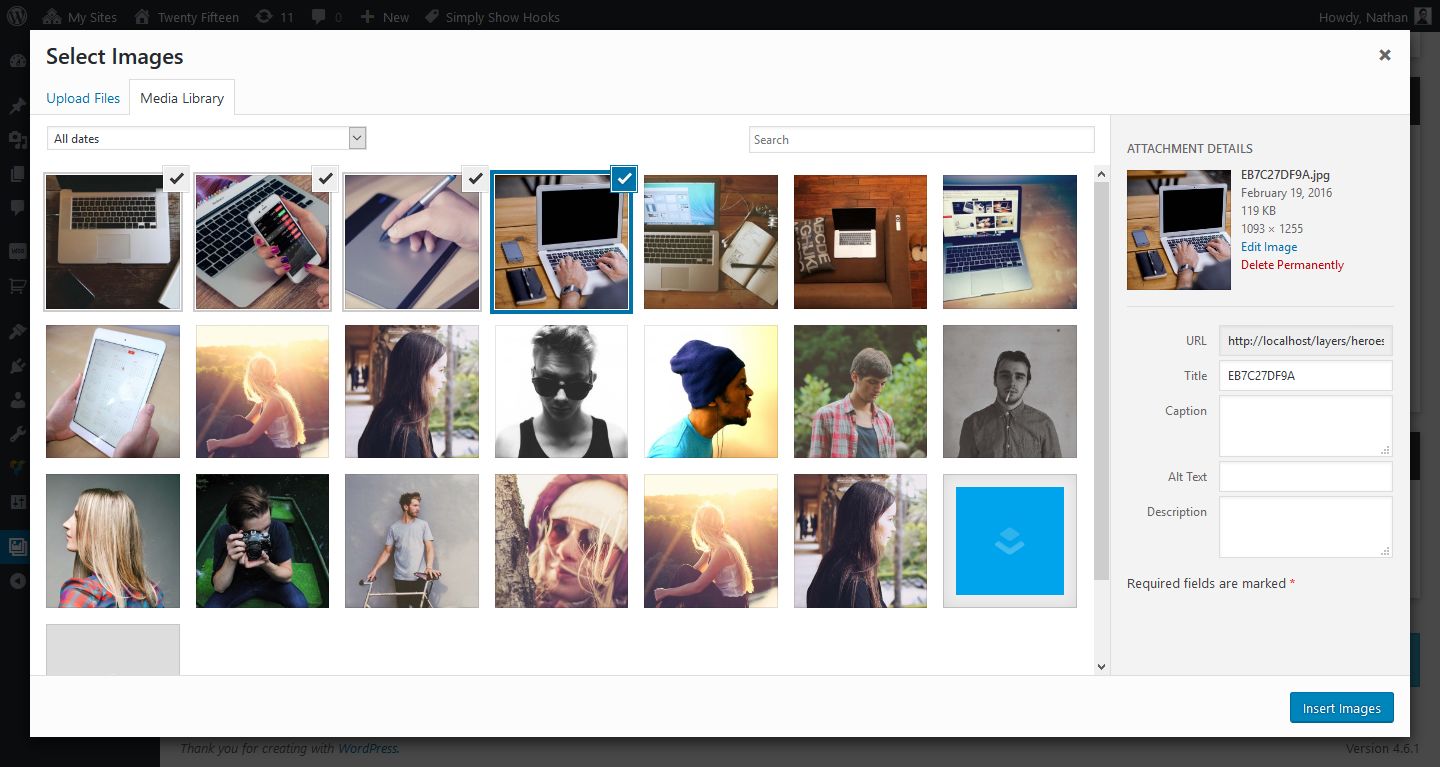Click the attachment URL field
The height and width of the screenshot is (767, 1440).
[x=1305, y=341]
